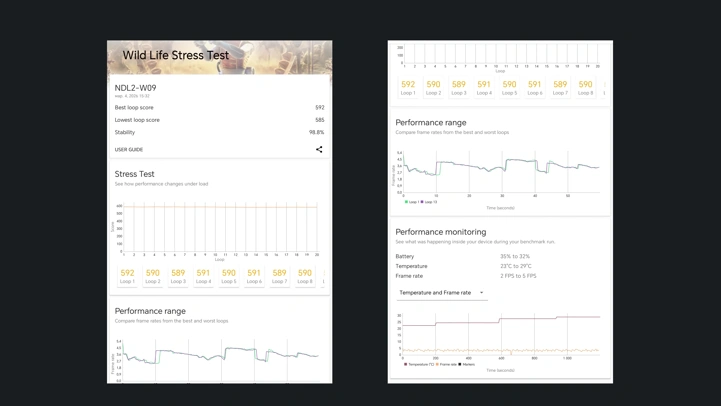Click the Wild Life Stress Test header banner

(220, 57)
